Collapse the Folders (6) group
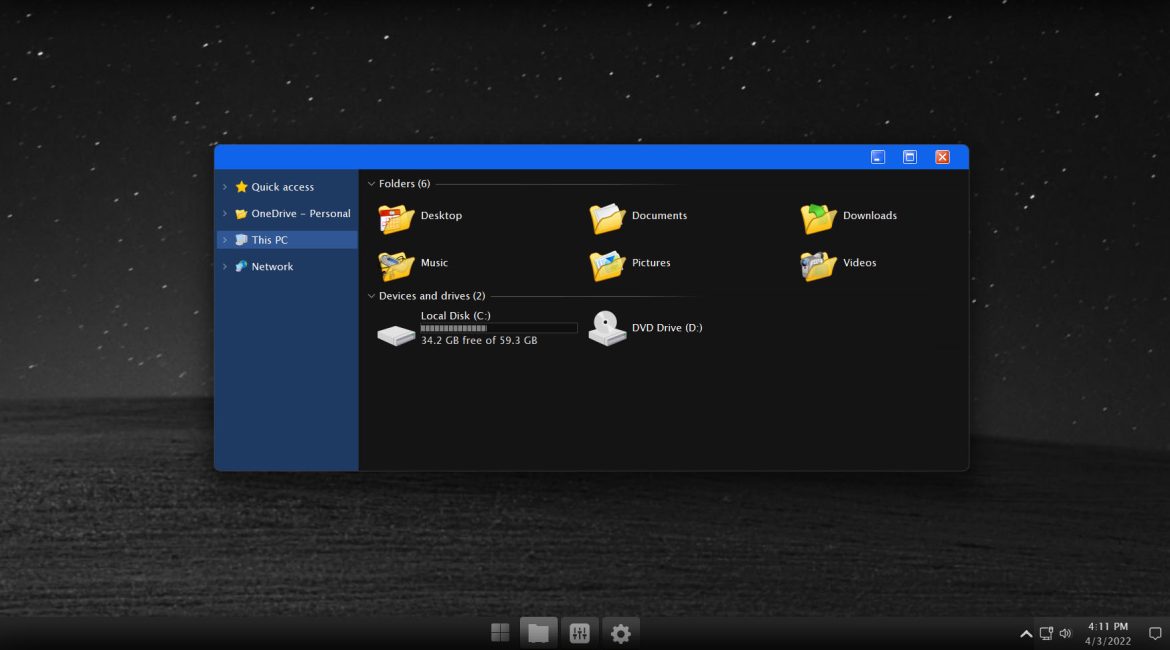This screenshot has height=650, width=1170. (x=371, y=184)
